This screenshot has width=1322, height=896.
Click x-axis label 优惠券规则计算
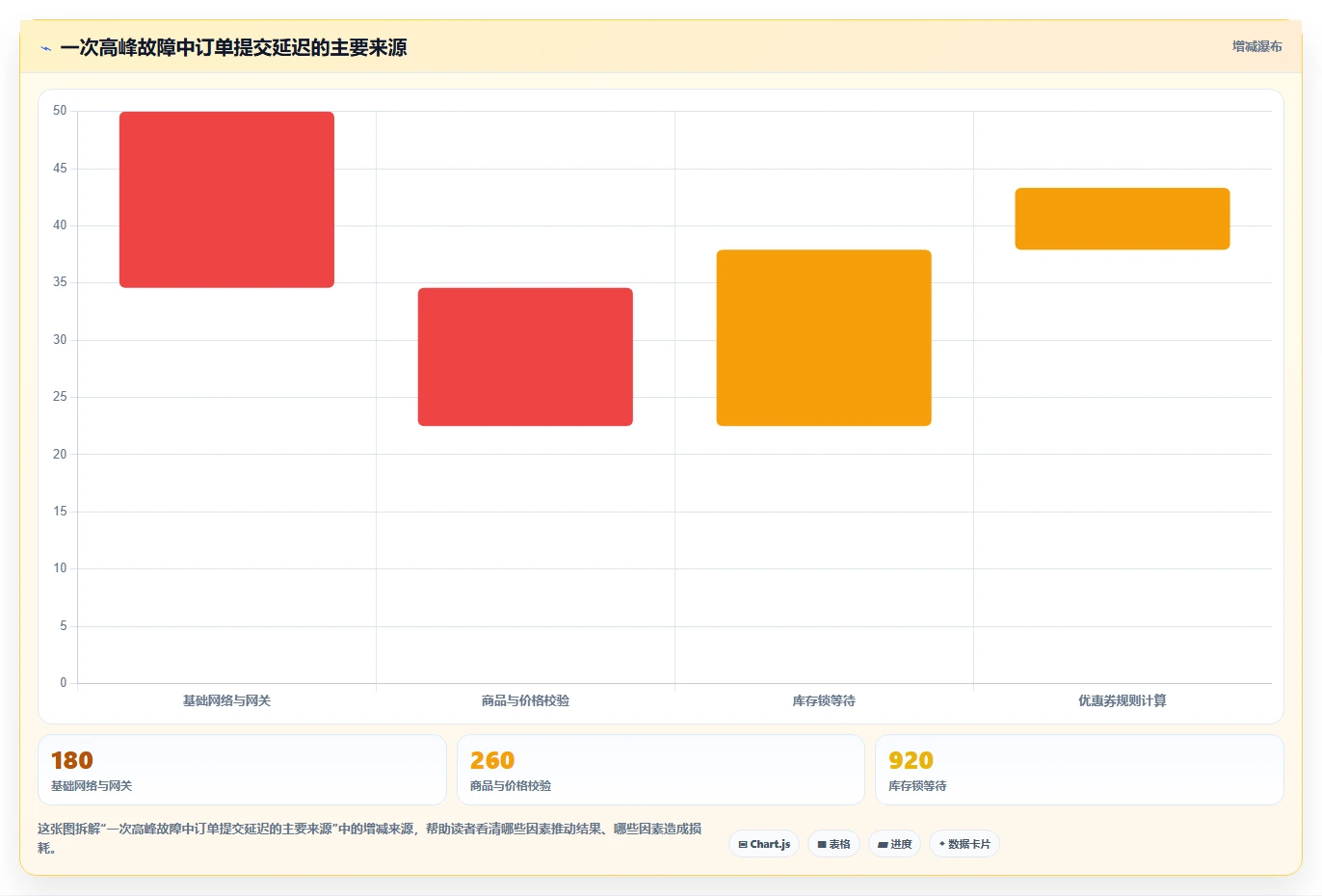pyautogui.click(x=1123, y=700)
